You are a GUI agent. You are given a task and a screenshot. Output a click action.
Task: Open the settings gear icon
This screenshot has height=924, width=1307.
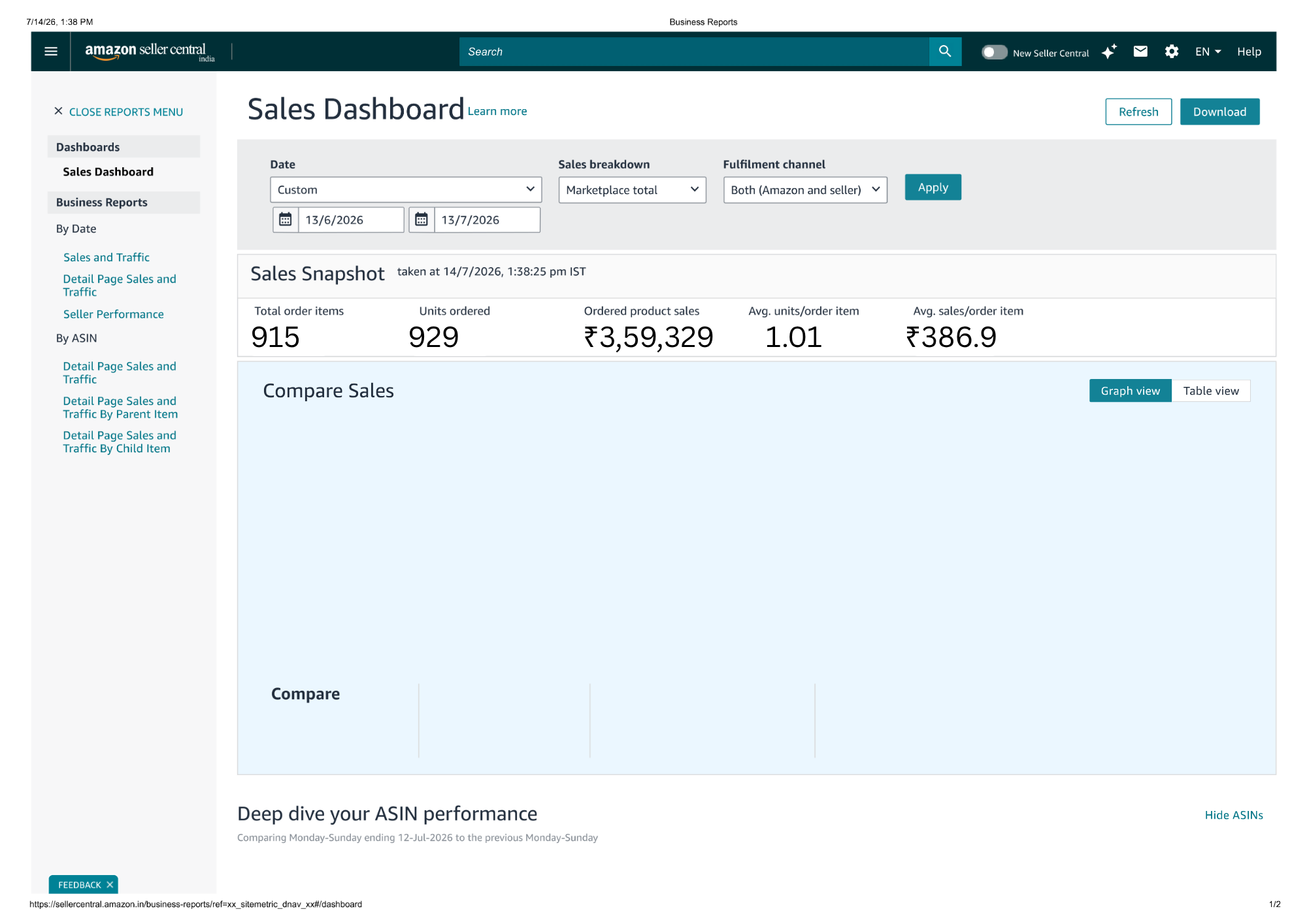click(x=1172, y=52)
